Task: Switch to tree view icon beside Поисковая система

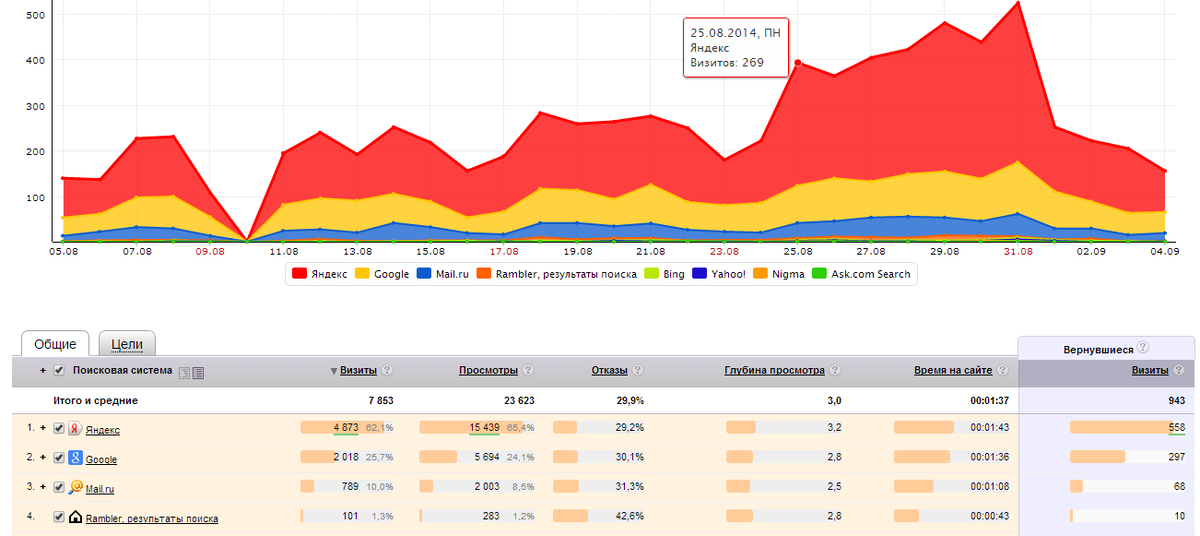Action: click(184, 372)
